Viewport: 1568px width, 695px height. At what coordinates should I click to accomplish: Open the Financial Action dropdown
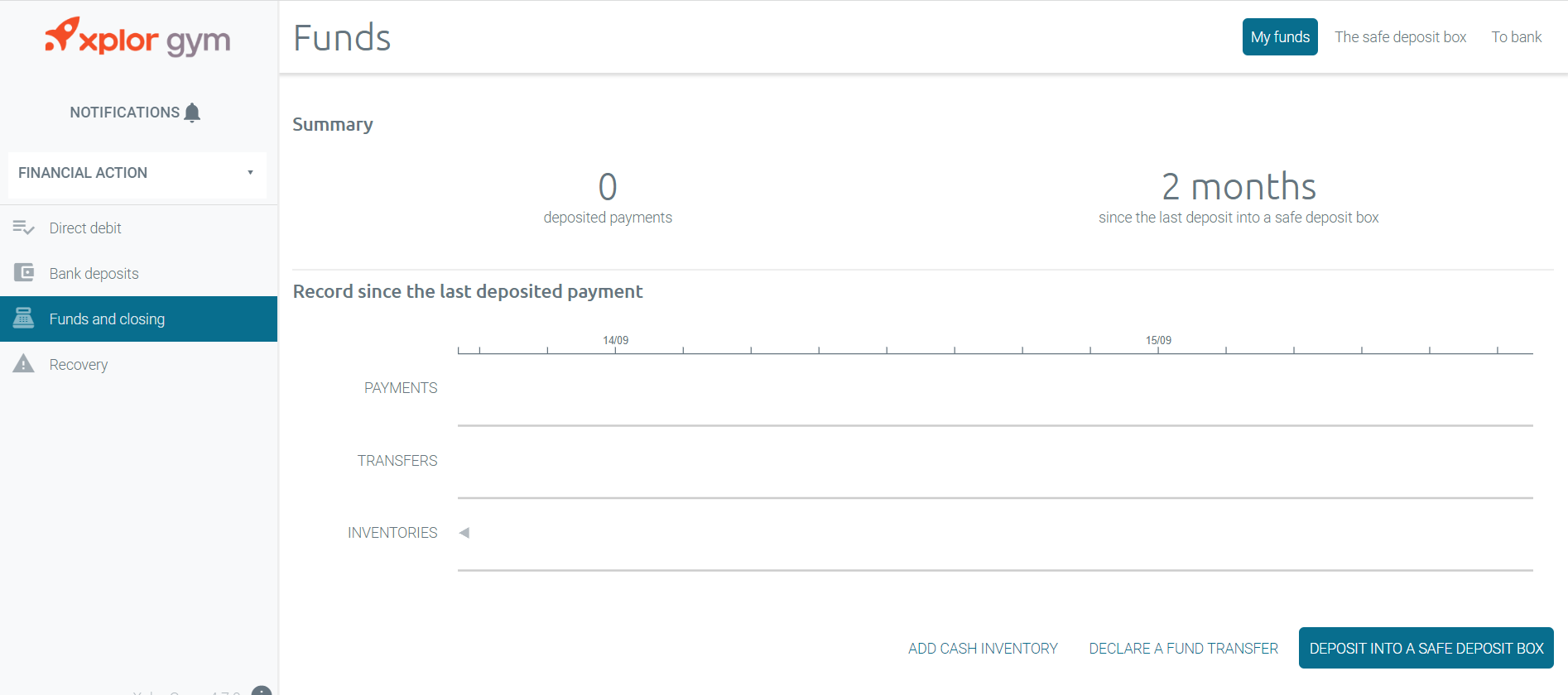pyautogui.click(x=137, y=173)
